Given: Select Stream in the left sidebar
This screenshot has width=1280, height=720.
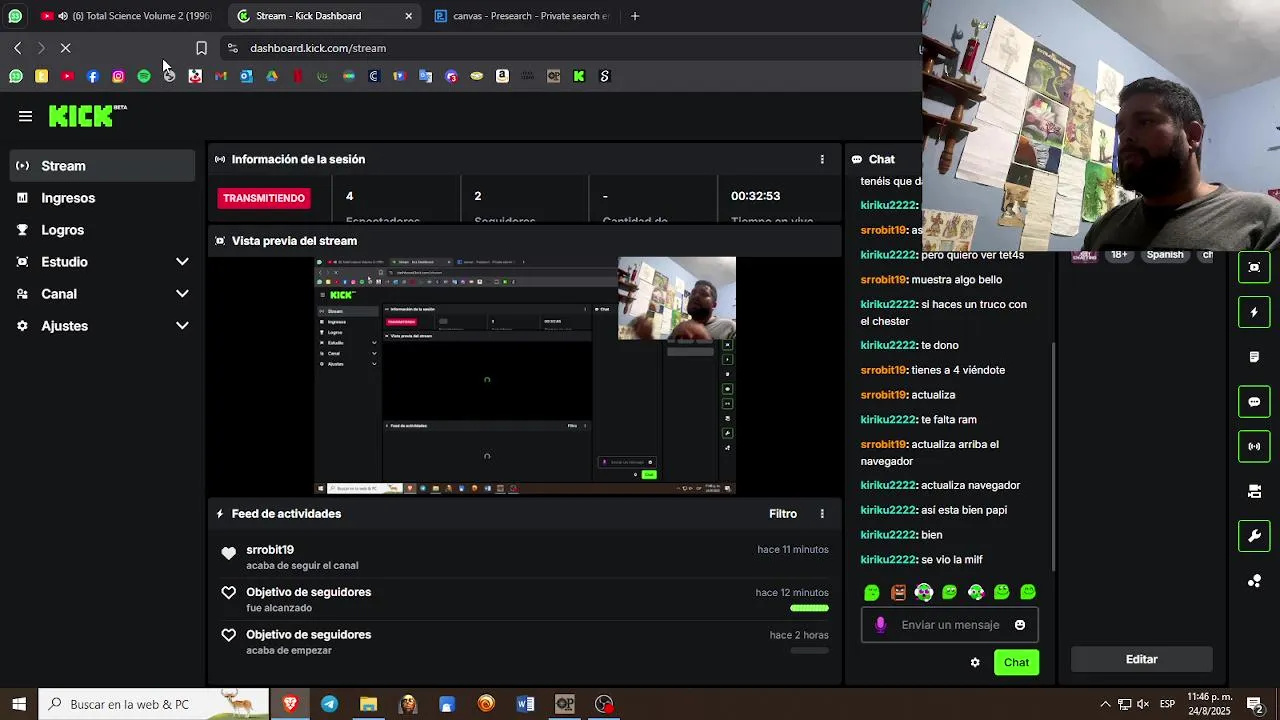Looking at the screenshot, I should click(102, 166).
